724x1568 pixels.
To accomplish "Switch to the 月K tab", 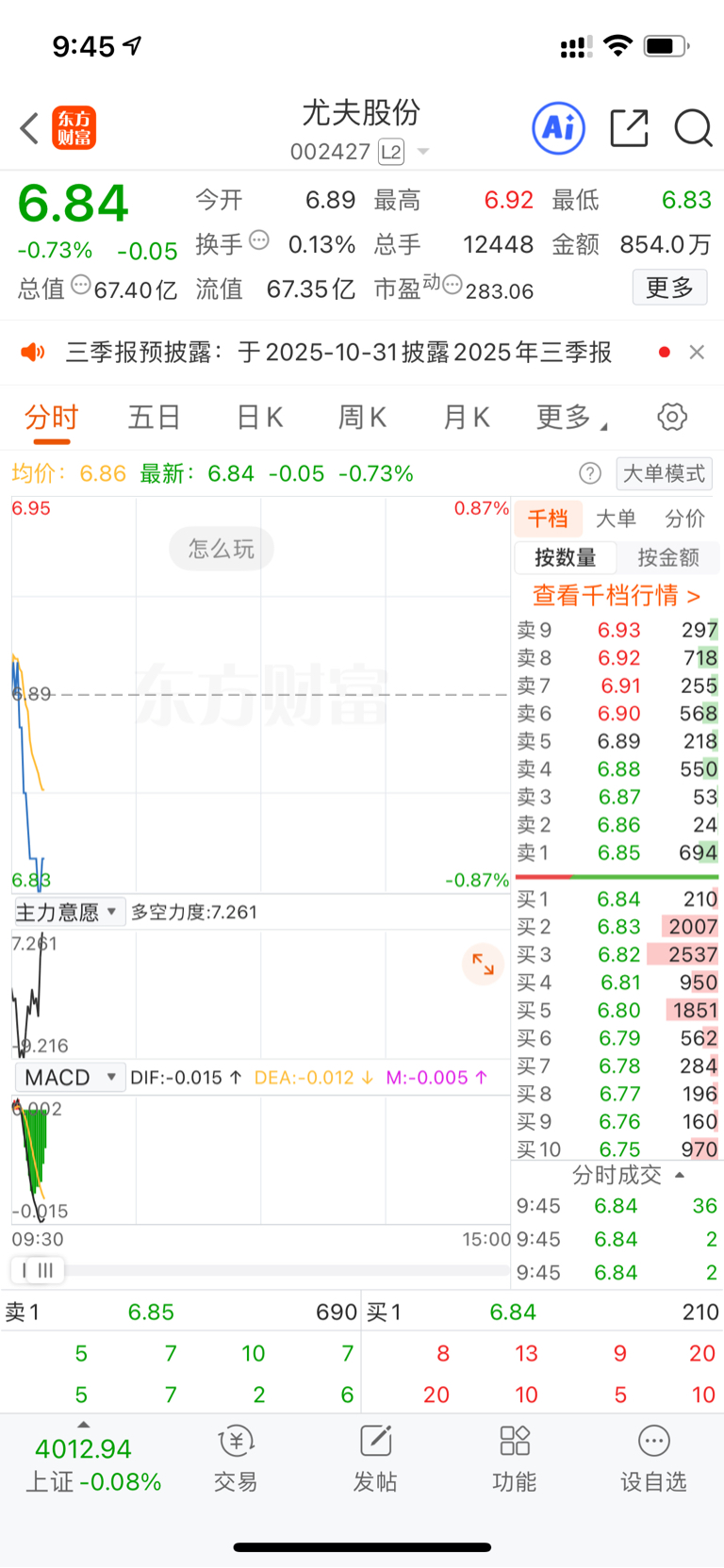I will 466,418.
